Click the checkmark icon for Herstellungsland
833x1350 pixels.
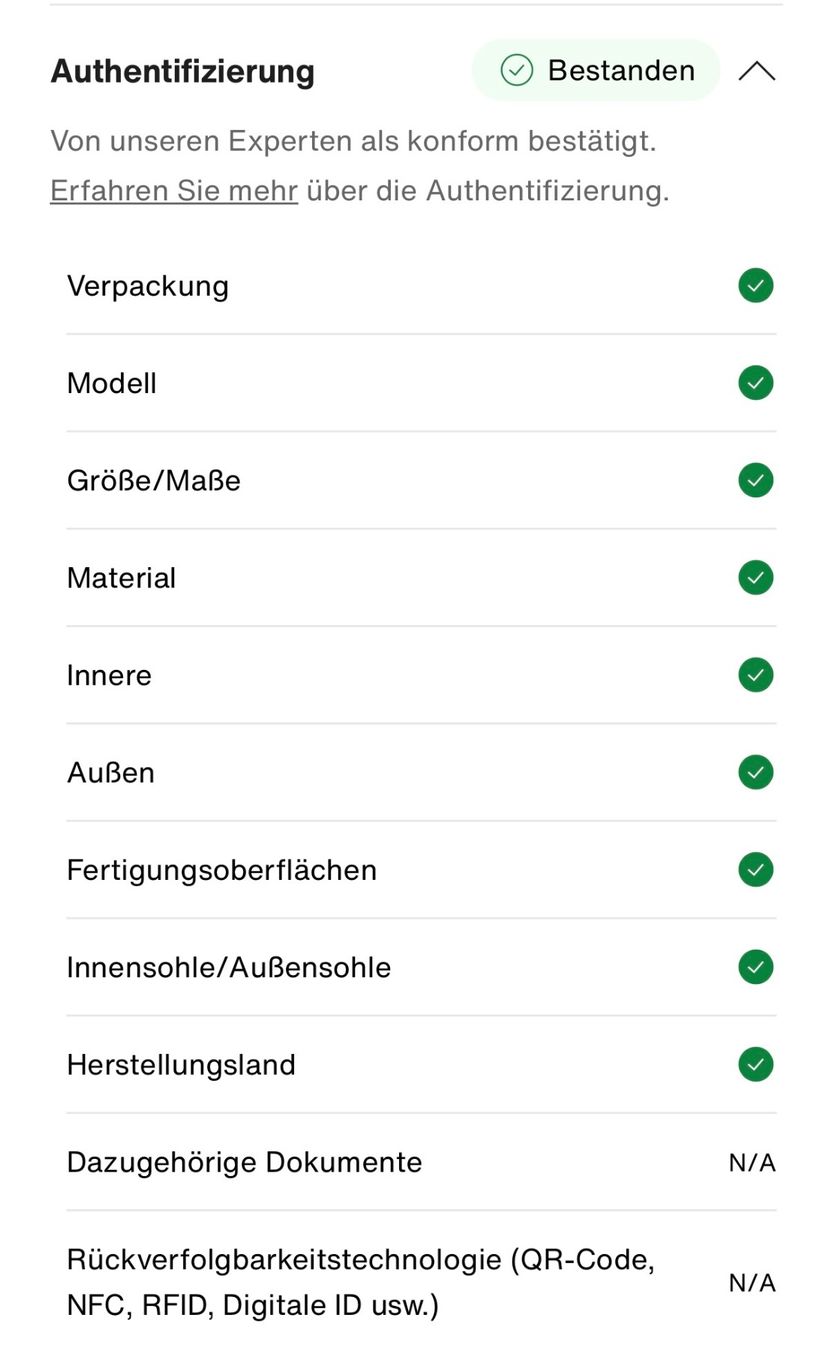(x=756, y=1064)
